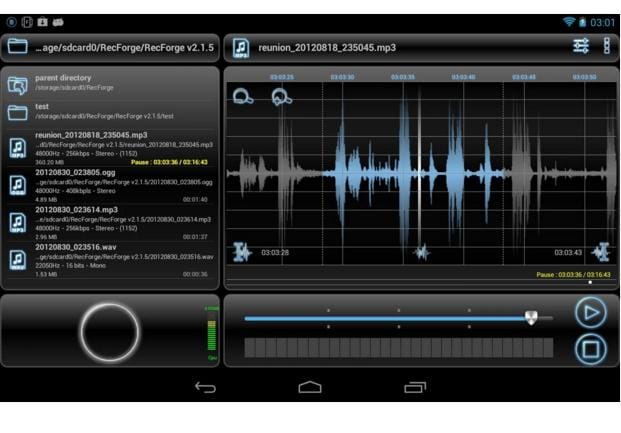621x433 pixels.
Task: Tap the end-marker waveform icon near 03:03:43
Action: click(x=601, y=252)
